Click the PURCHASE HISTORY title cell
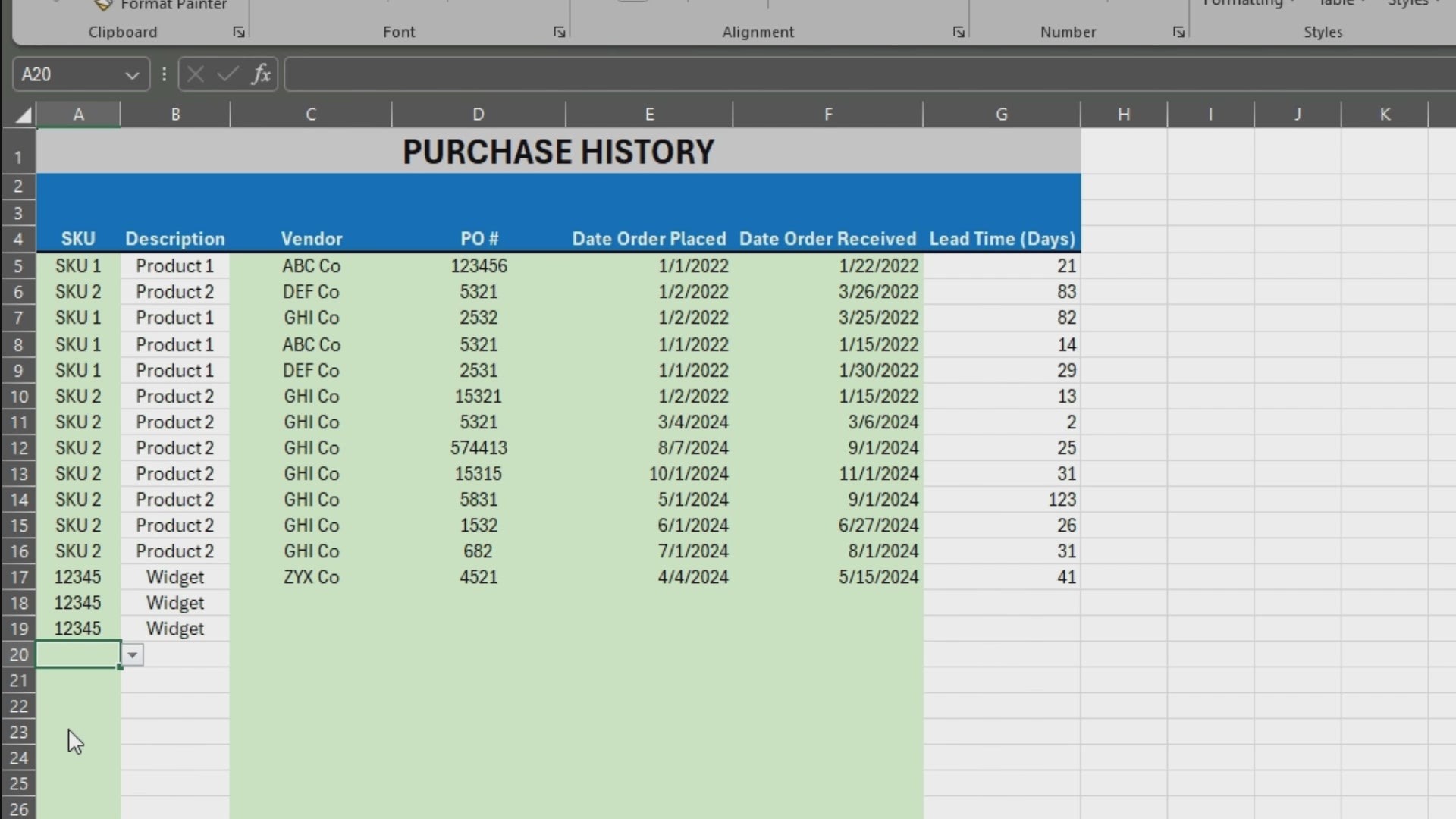Image resolution: width=1456 pixels, height=819 pixels. click(558, 151)
